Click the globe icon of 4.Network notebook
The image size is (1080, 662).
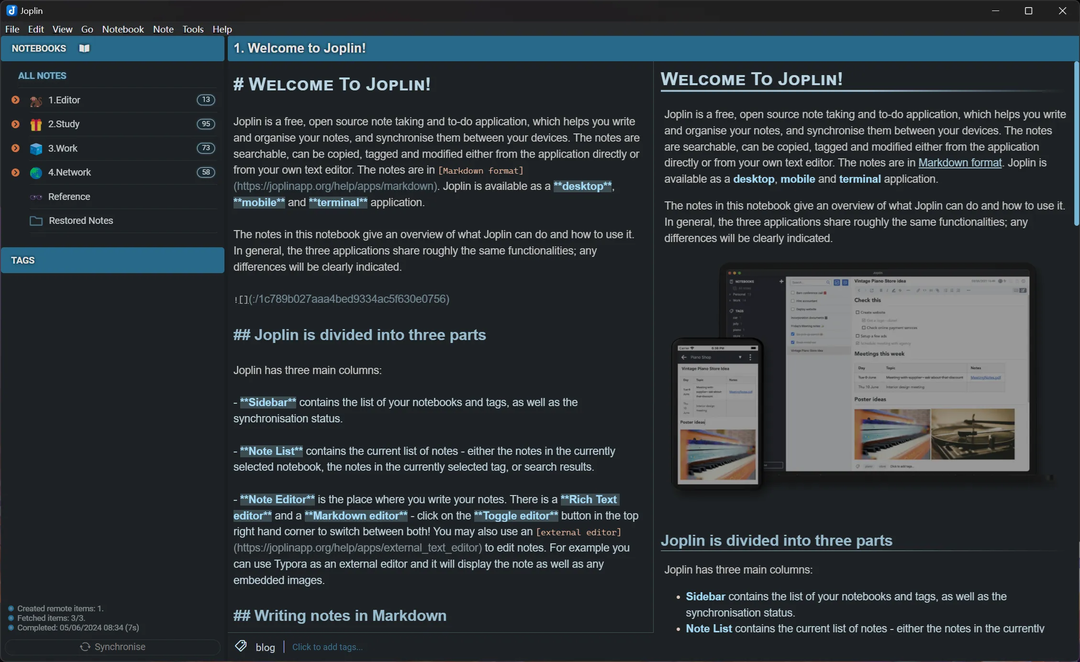36,172
